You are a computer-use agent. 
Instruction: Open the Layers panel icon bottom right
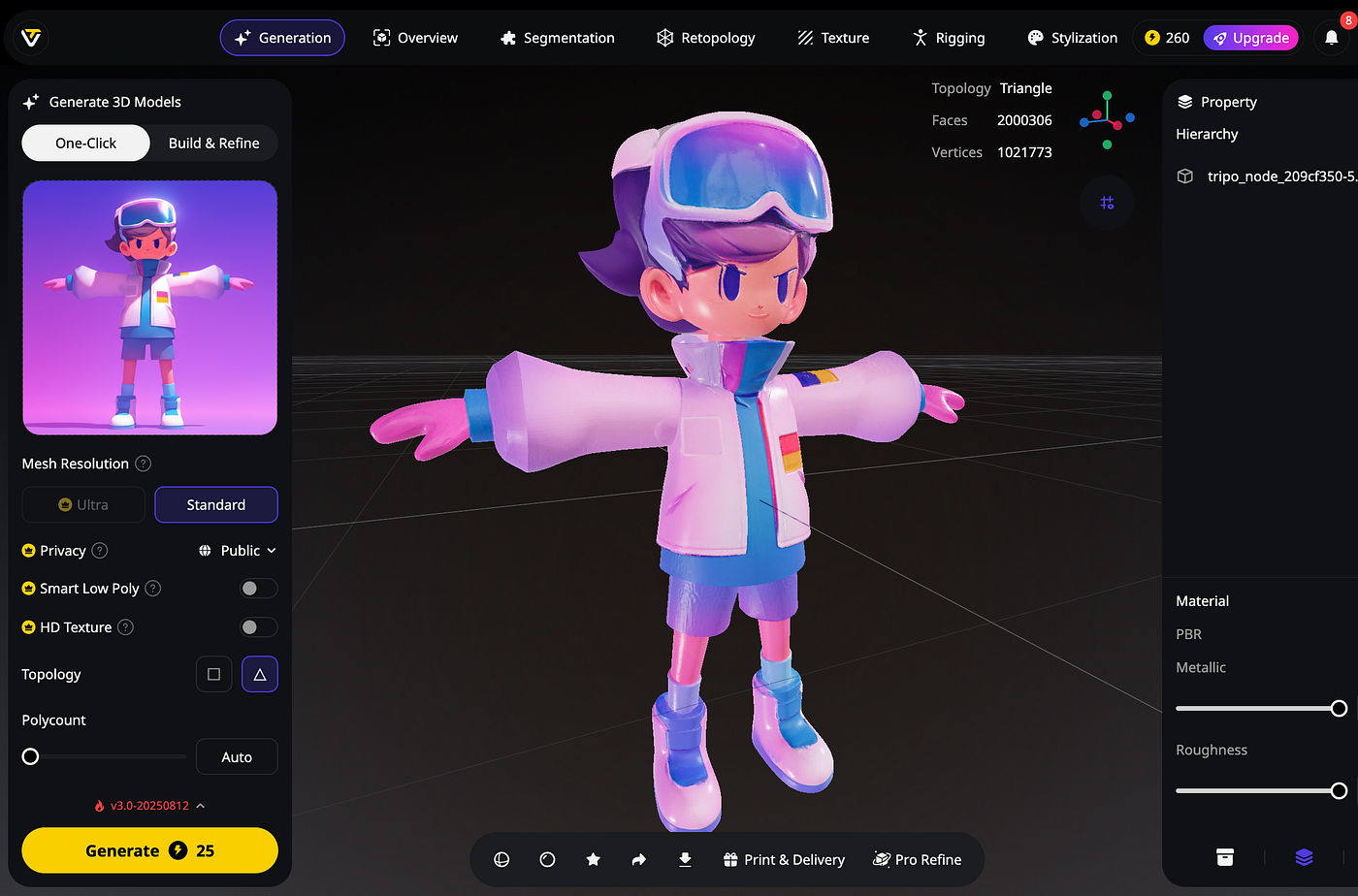coord(1303,857)
